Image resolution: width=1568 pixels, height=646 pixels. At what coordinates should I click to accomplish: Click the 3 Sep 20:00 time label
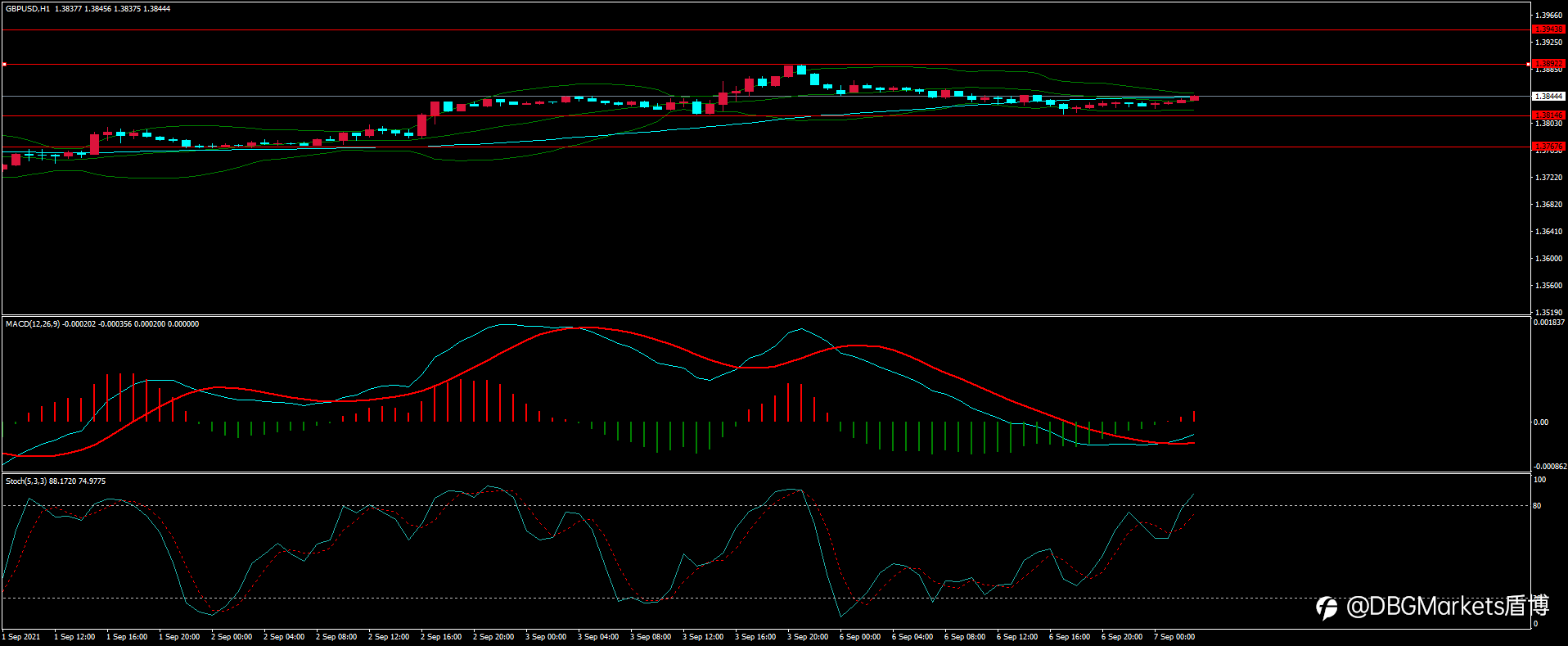(x=808, y=637)
